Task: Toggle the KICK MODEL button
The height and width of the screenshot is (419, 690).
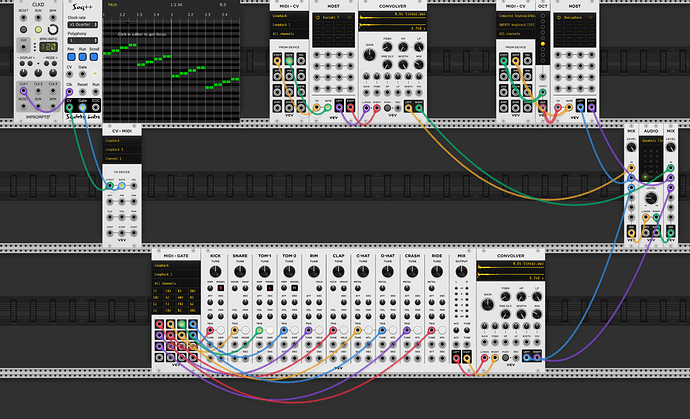Action: pos(221,288)
